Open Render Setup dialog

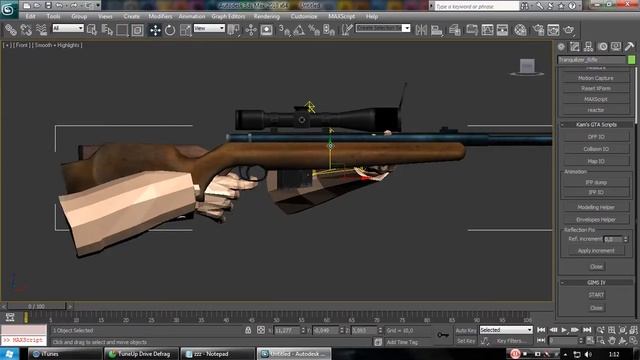coord(538,30)
